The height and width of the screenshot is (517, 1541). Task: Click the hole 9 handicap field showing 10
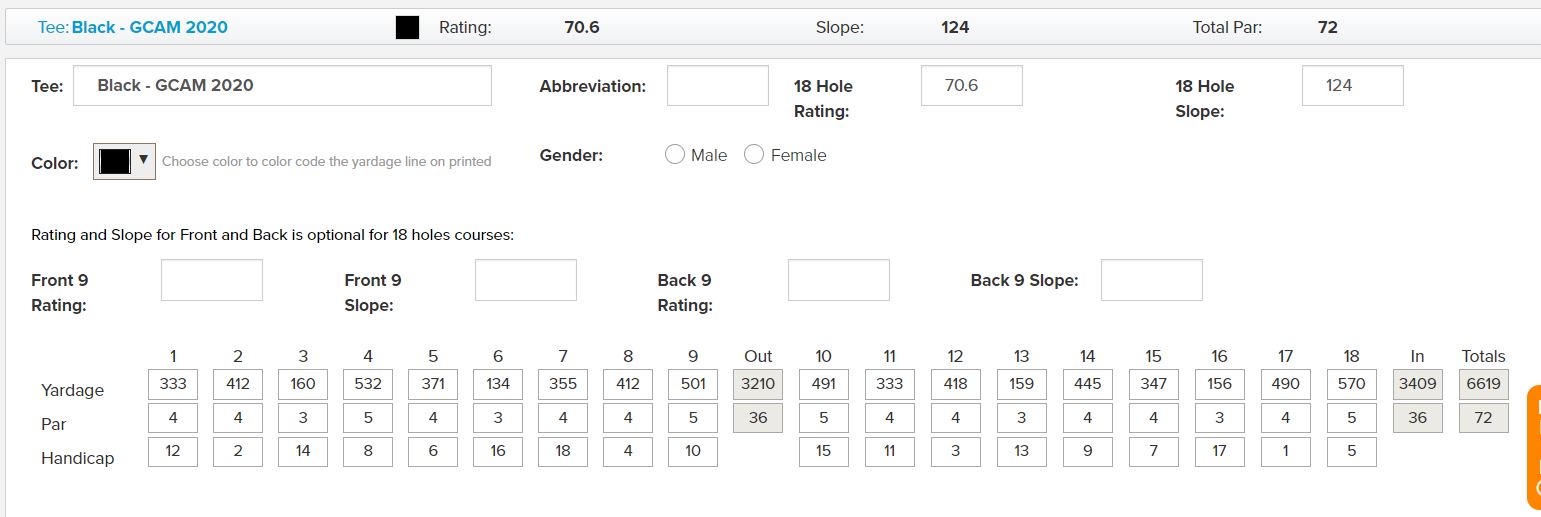[693, 452]
